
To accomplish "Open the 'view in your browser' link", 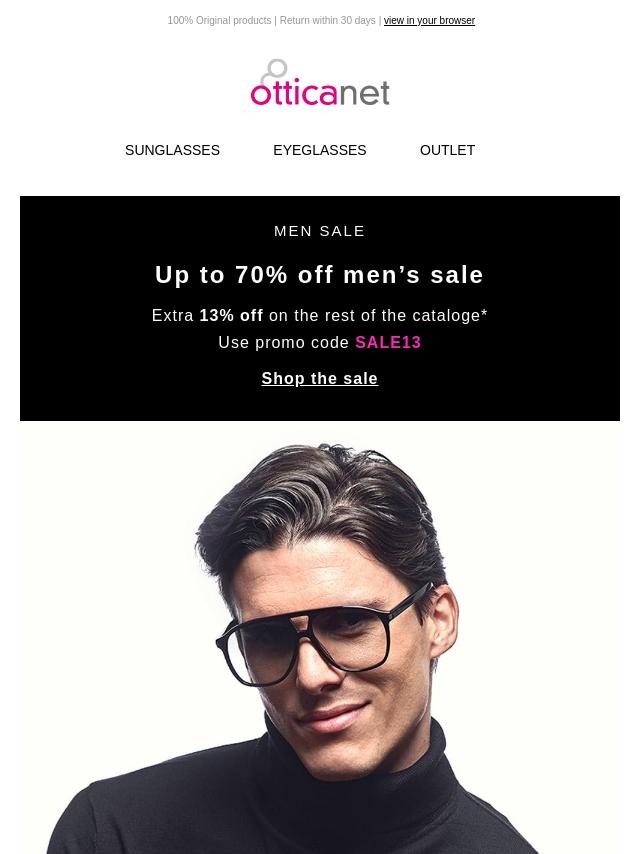I will 429,20.
